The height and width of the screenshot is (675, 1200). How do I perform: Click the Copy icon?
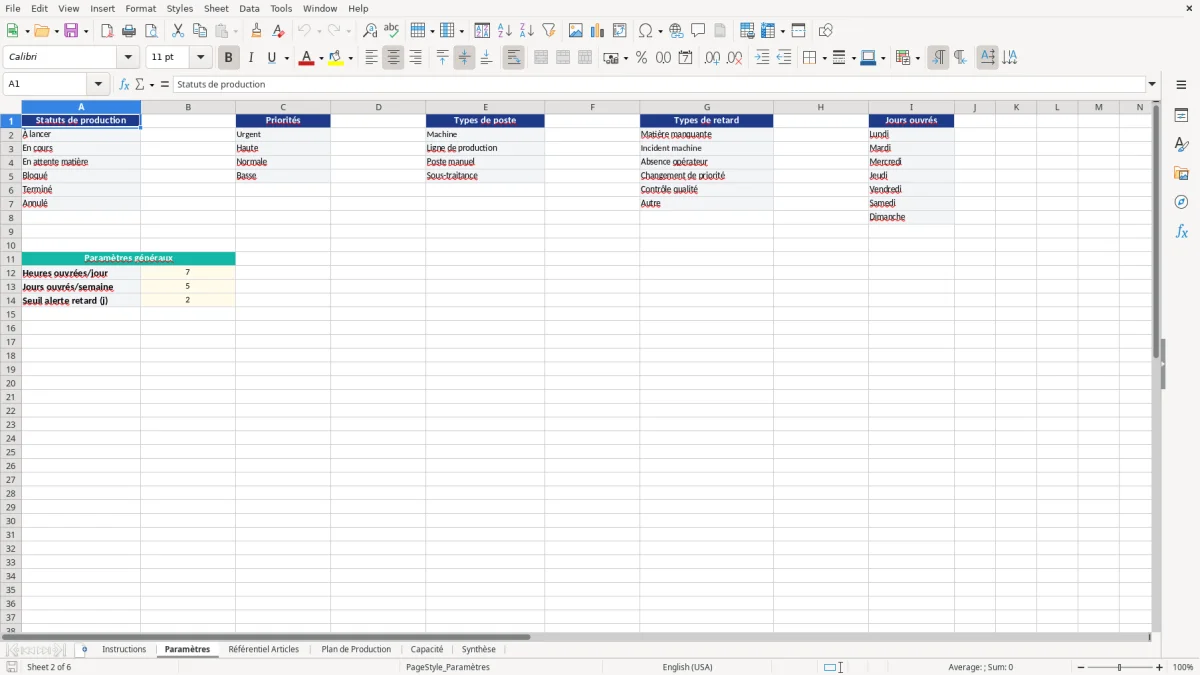[x=200, y=31]
